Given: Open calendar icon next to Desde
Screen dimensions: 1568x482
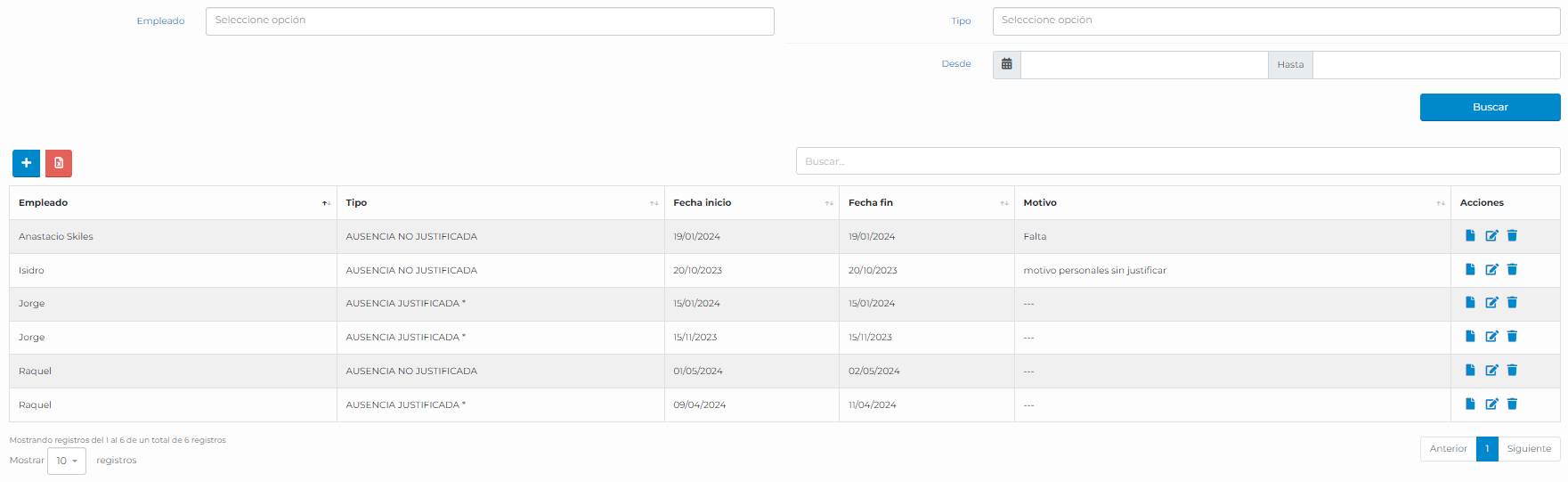Looking at the screenshot, I should pyautogui.click(x=1006, y=65).
